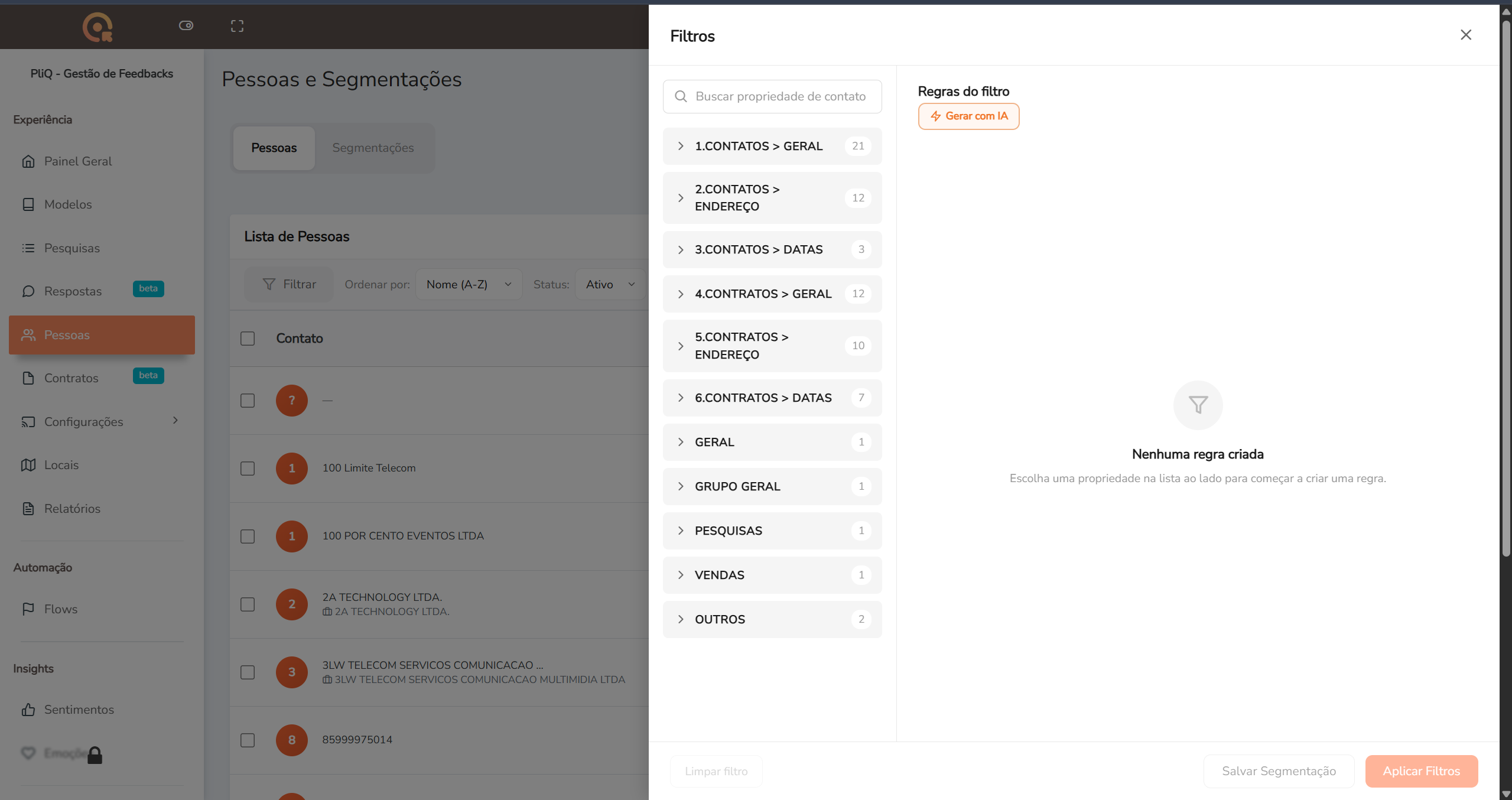
Task: Click the Limpar filtro button
Action: pyautogui.click(x=716, y=771)
